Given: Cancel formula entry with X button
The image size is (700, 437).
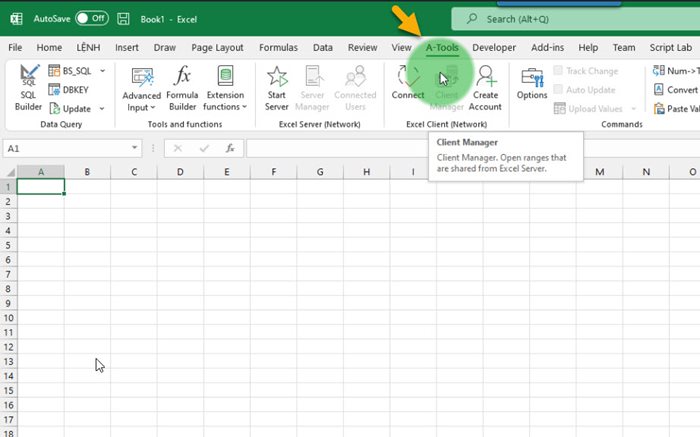Looking at the screenshot, I should [x=178, y=148].
